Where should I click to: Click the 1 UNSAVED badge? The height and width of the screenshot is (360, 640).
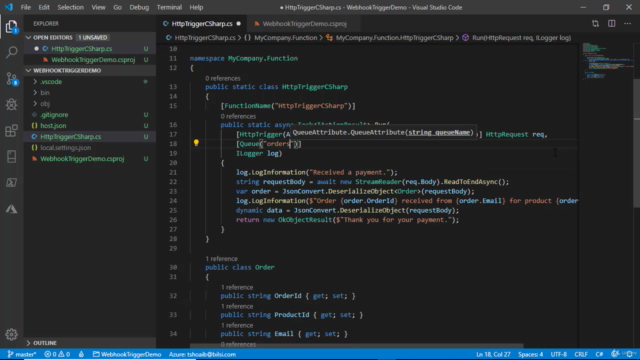pyautogui.click(x=93, y=38)
